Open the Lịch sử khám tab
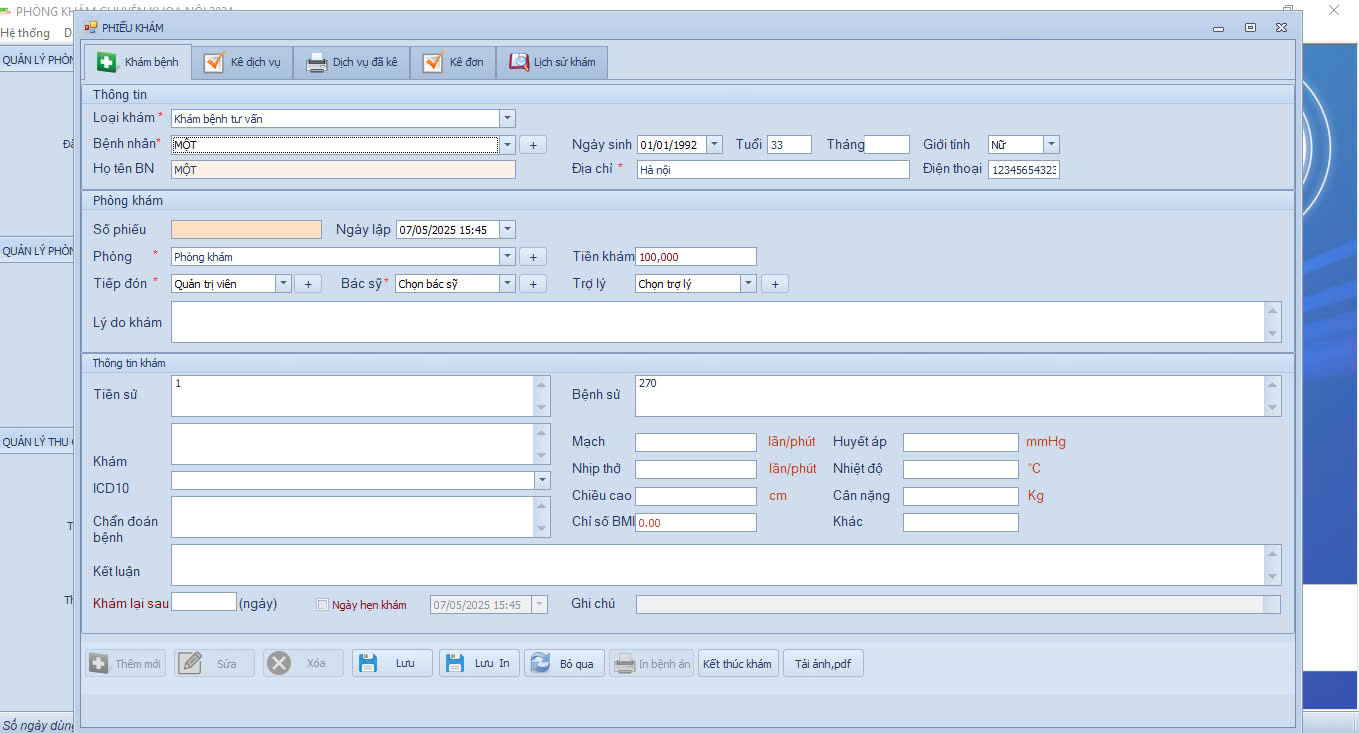 click(x=552, y=62)
